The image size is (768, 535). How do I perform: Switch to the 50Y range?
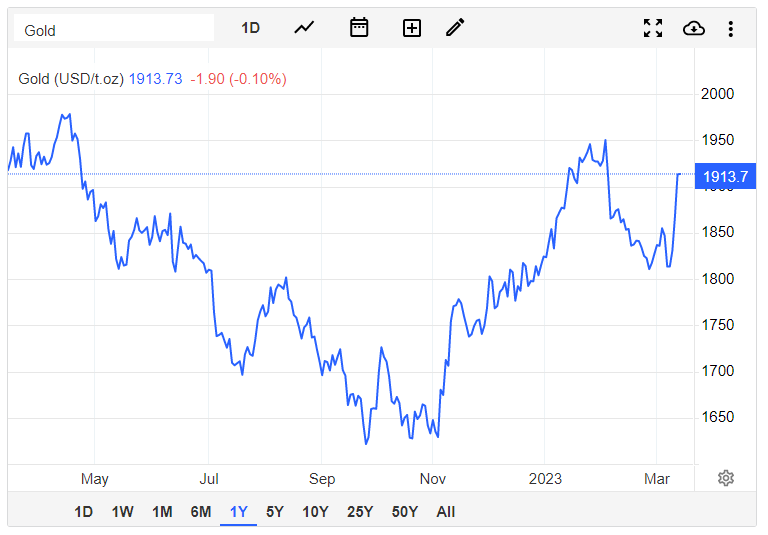pos(405,512)
